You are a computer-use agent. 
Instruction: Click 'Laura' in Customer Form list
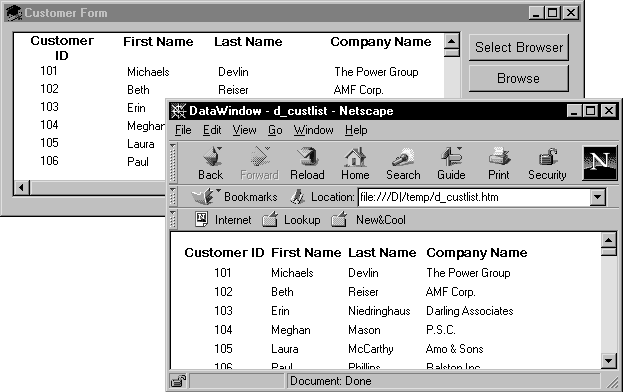click(141, 144)
